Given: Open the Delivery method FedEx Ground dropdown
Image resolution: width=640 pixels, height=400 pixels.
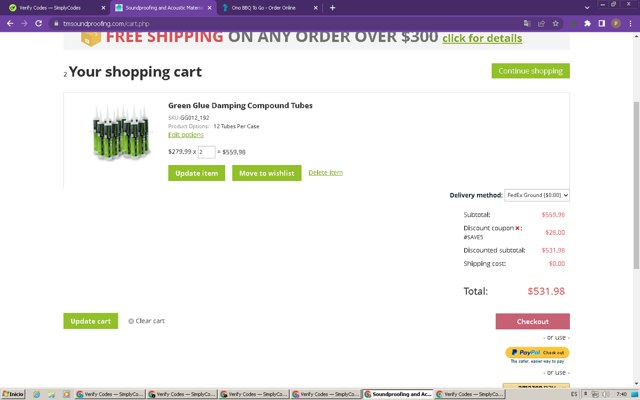Looking at the screenshot, I should pos(537,195).
